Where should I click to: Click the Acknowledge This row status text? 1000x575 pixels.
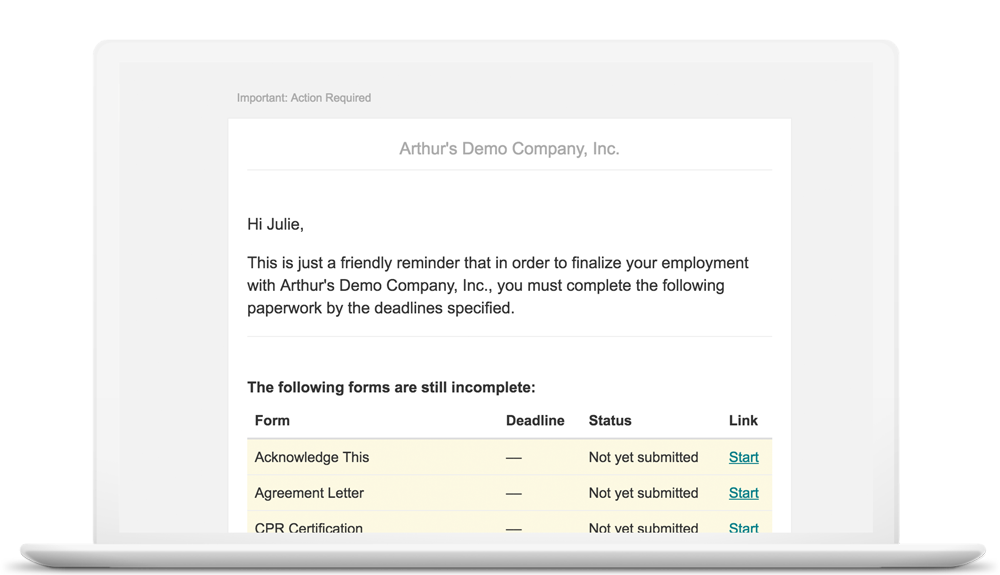643,457
